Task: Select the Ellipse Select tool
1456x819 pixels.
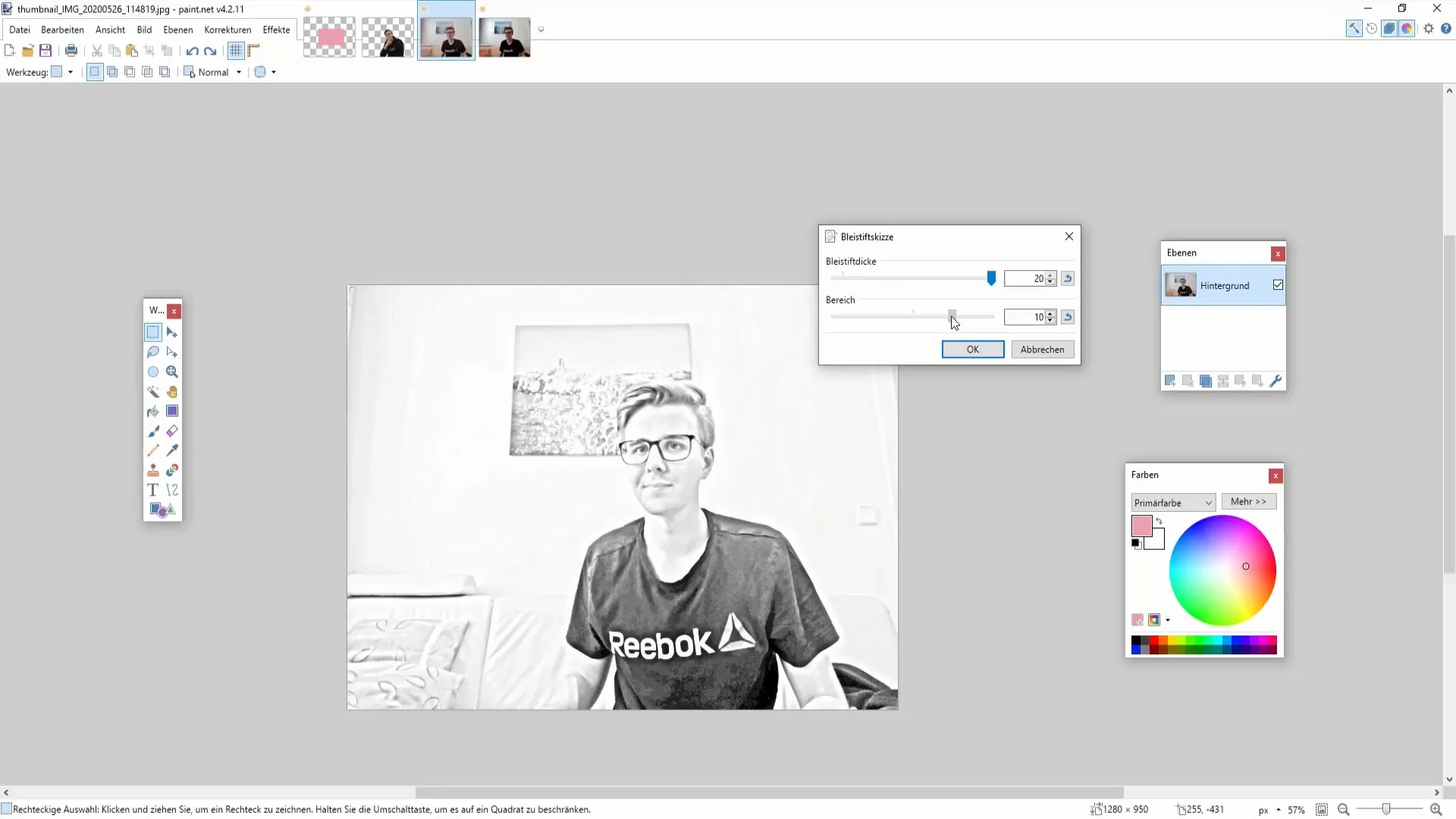Action: click(153, 372)
